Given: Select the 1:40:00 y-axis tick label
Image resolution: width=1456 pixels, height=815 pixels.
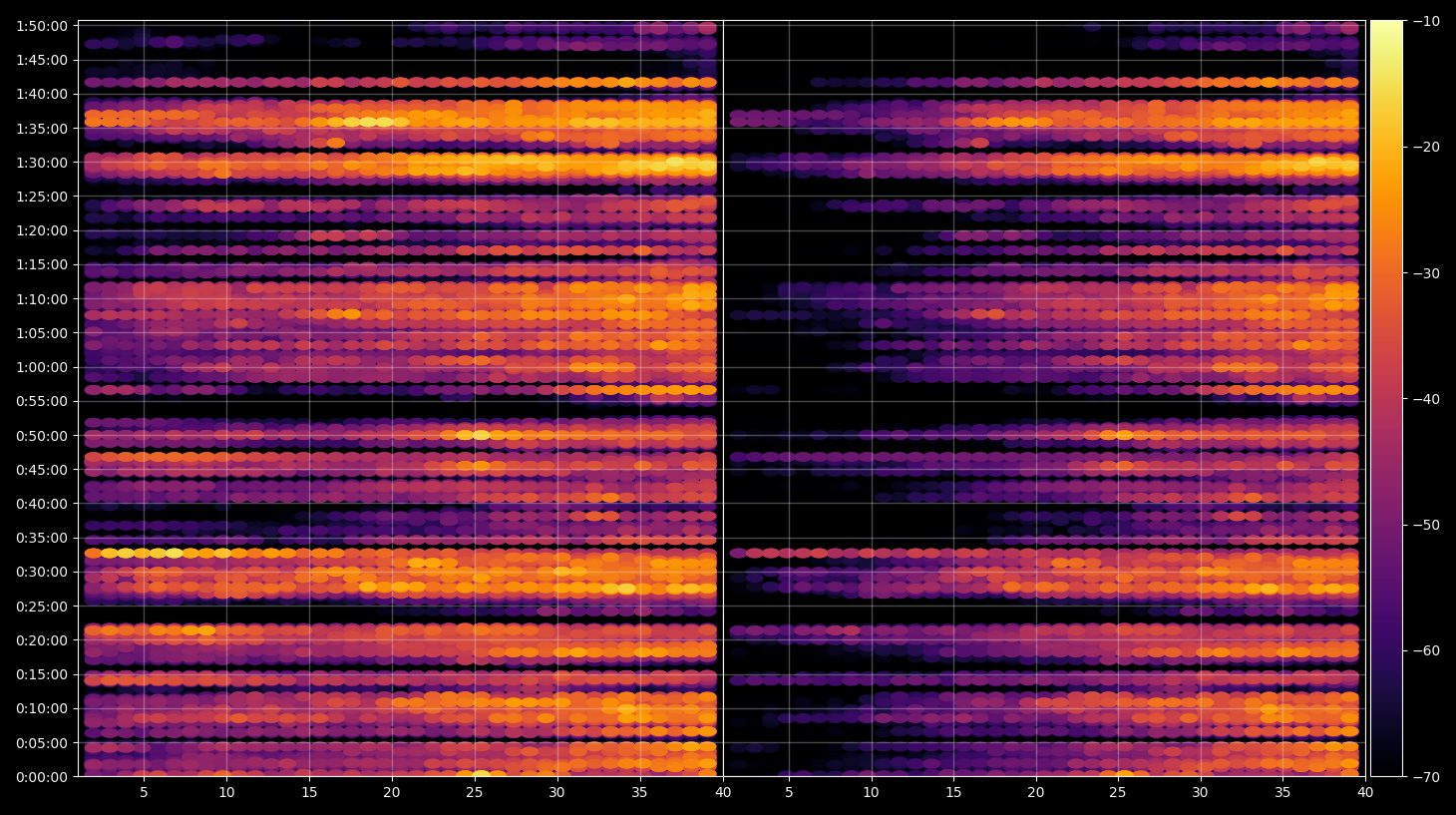Looking at the screenshot, I should 42,94.
